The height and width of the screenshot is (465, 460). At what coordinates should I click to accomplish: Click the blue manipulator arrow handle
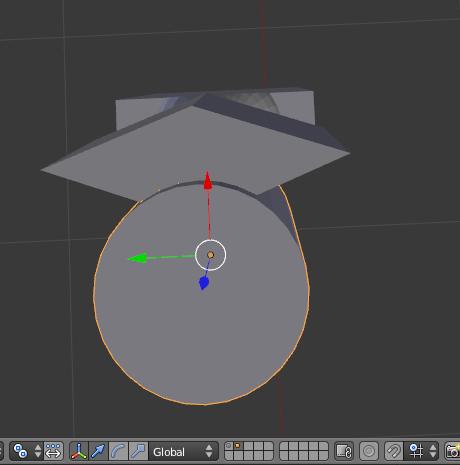coord(204,283)
